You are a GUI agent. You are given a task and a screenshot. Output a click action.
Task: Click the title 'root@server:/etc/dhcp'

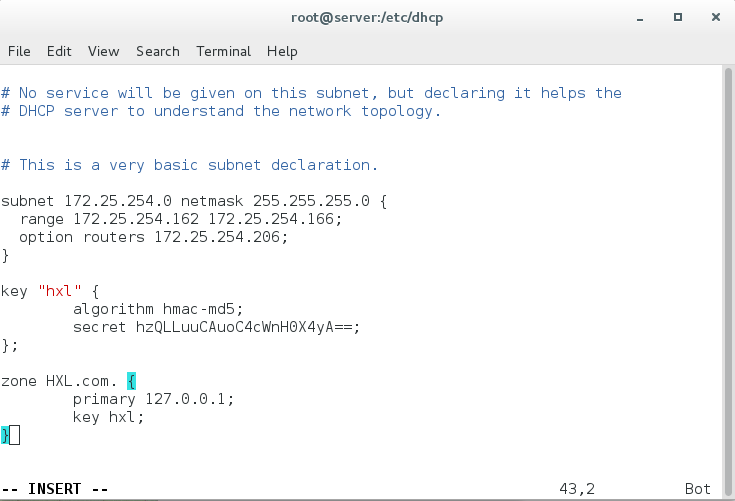click(367, 18)
